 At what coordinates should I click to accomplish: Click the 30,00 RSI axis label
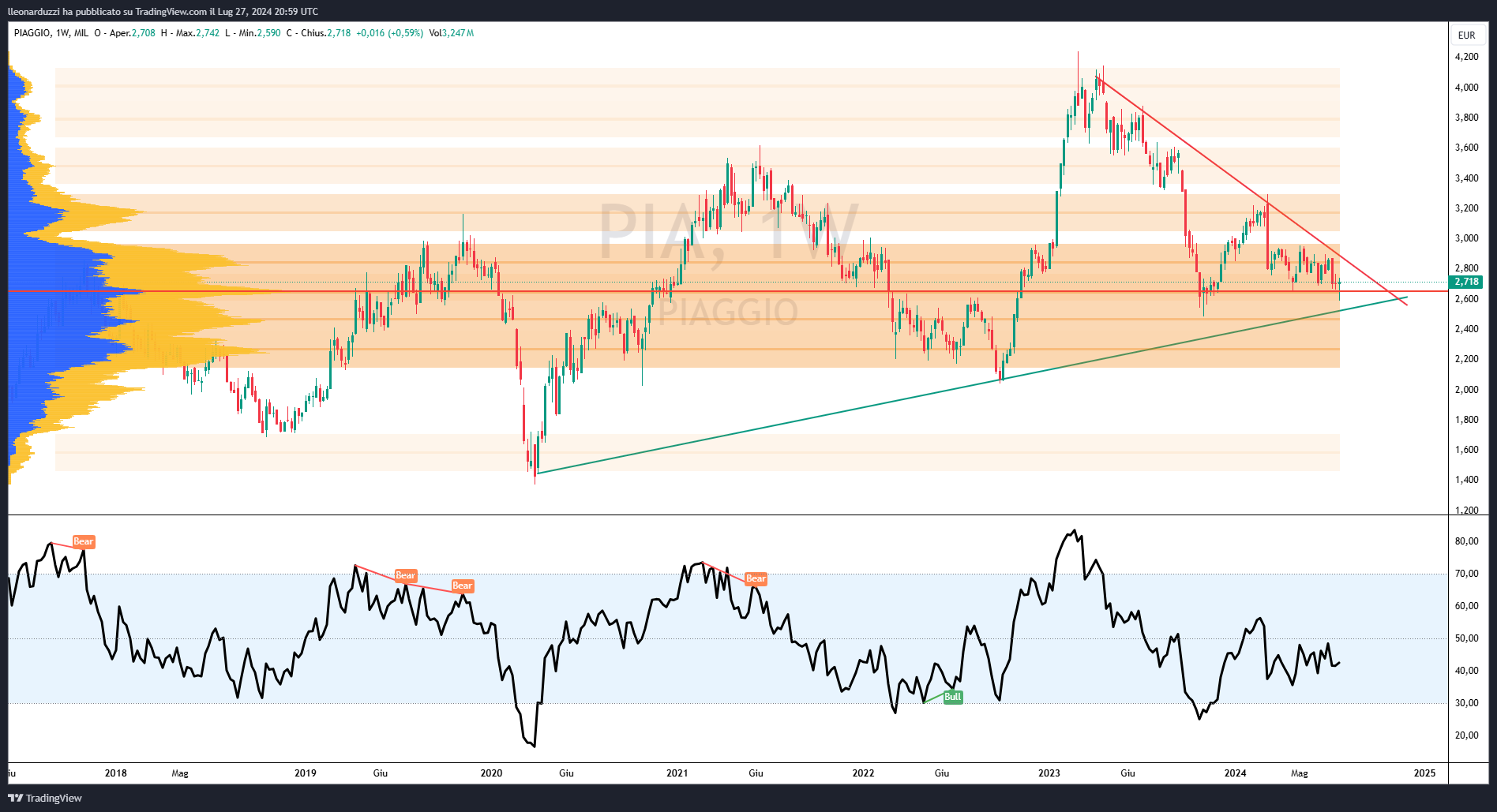(1467, 703)
